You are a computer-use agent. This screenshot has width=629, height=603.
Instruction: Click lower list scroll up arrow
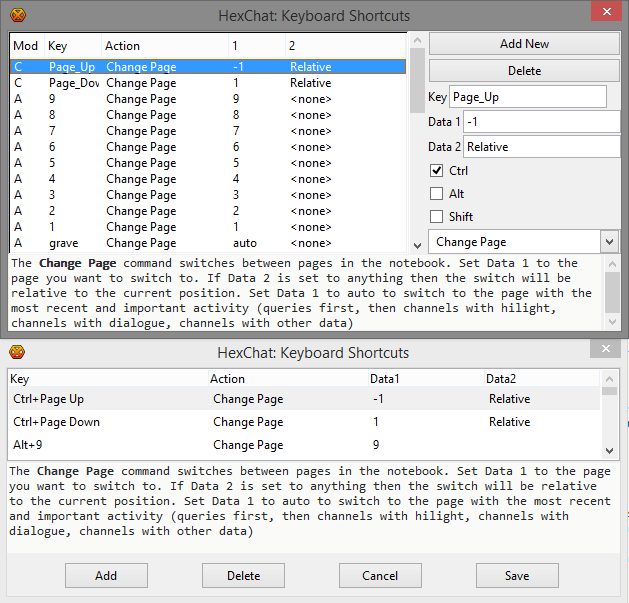(609, 379)
